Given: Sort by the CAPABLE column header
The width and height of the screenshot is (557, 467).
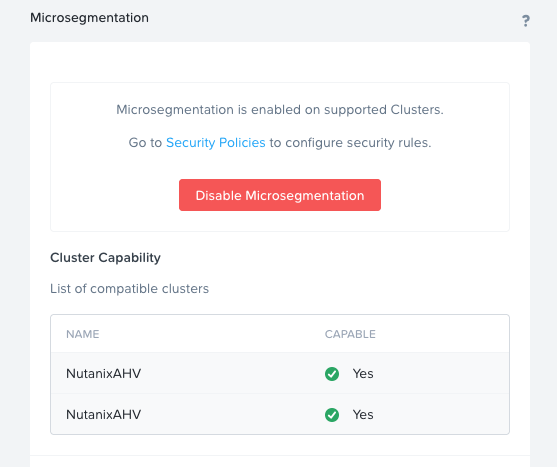Looking at the screenshot, I should pyautogui.click(x=350, y=334).
